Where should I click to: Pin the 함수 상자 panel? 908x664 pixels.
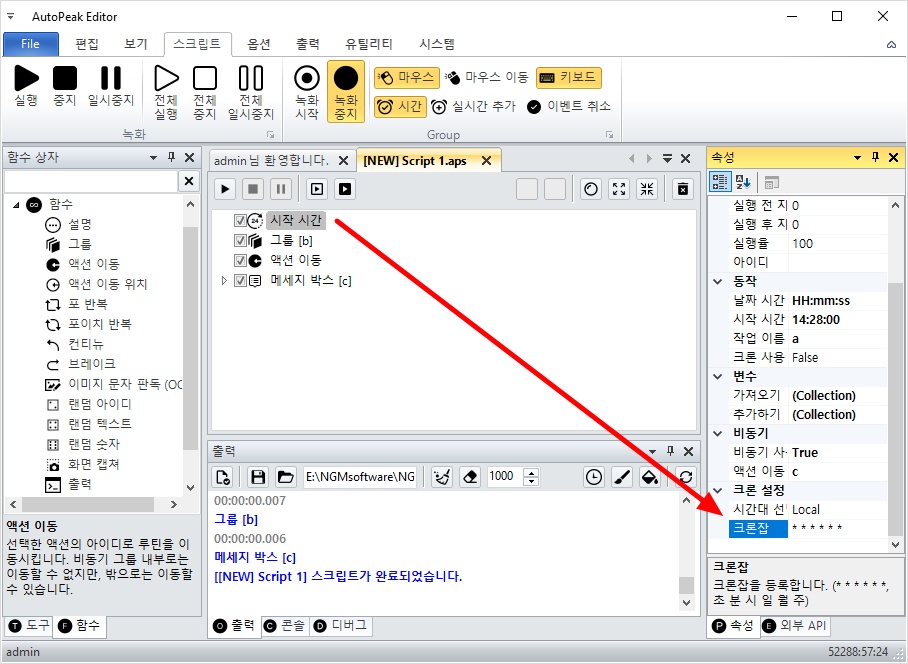pos(171,157)
